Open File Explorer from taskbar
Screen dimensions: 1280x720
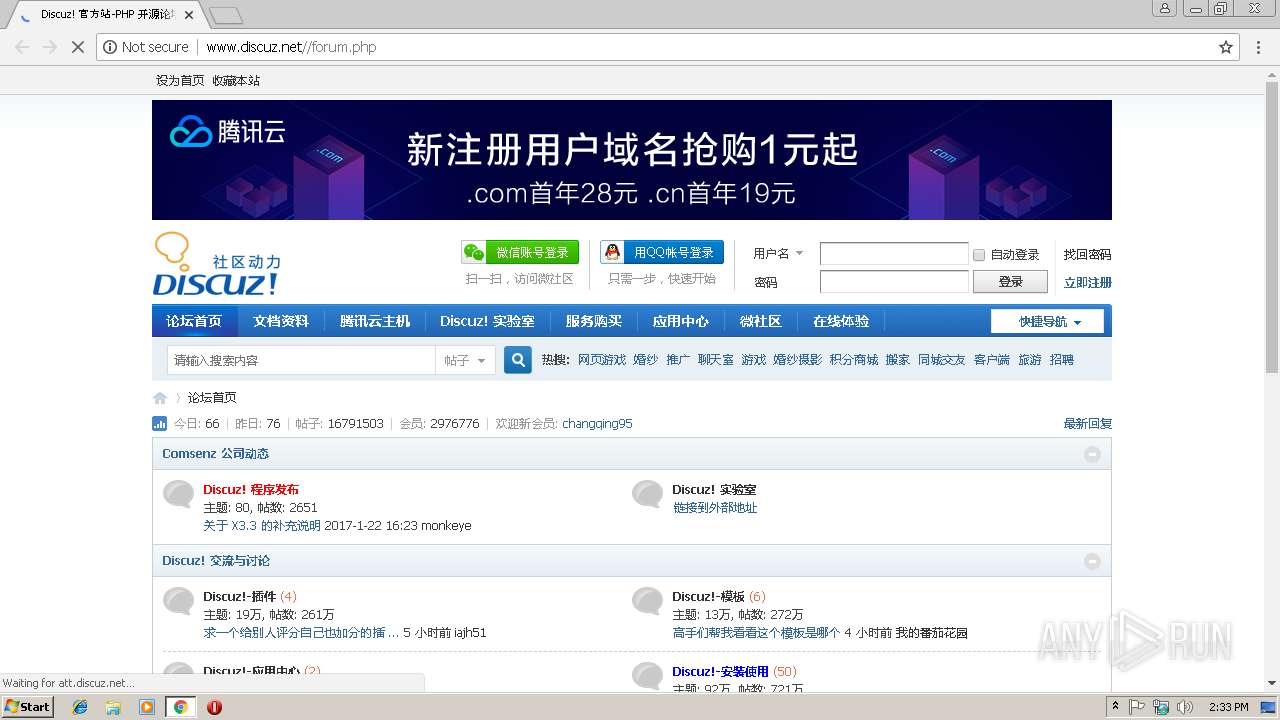pos(113,707)
